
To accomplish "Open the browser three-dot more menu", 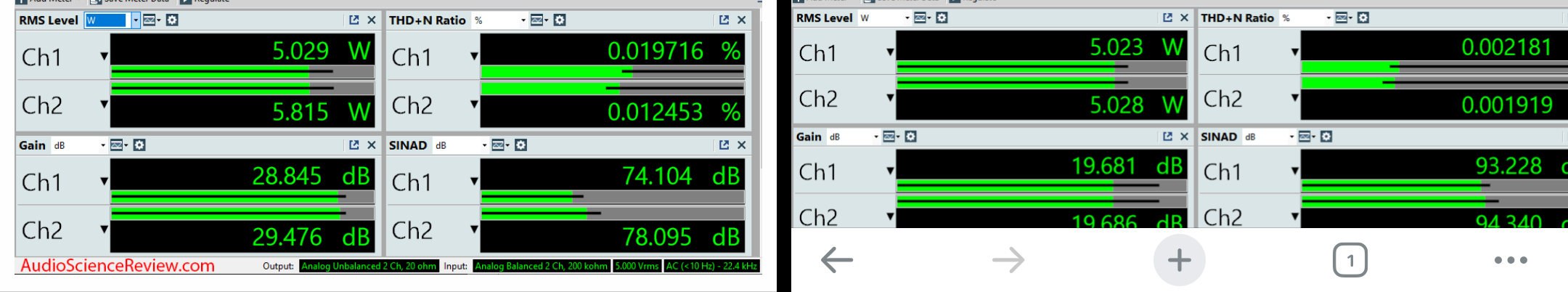I will click(1511, 260).
